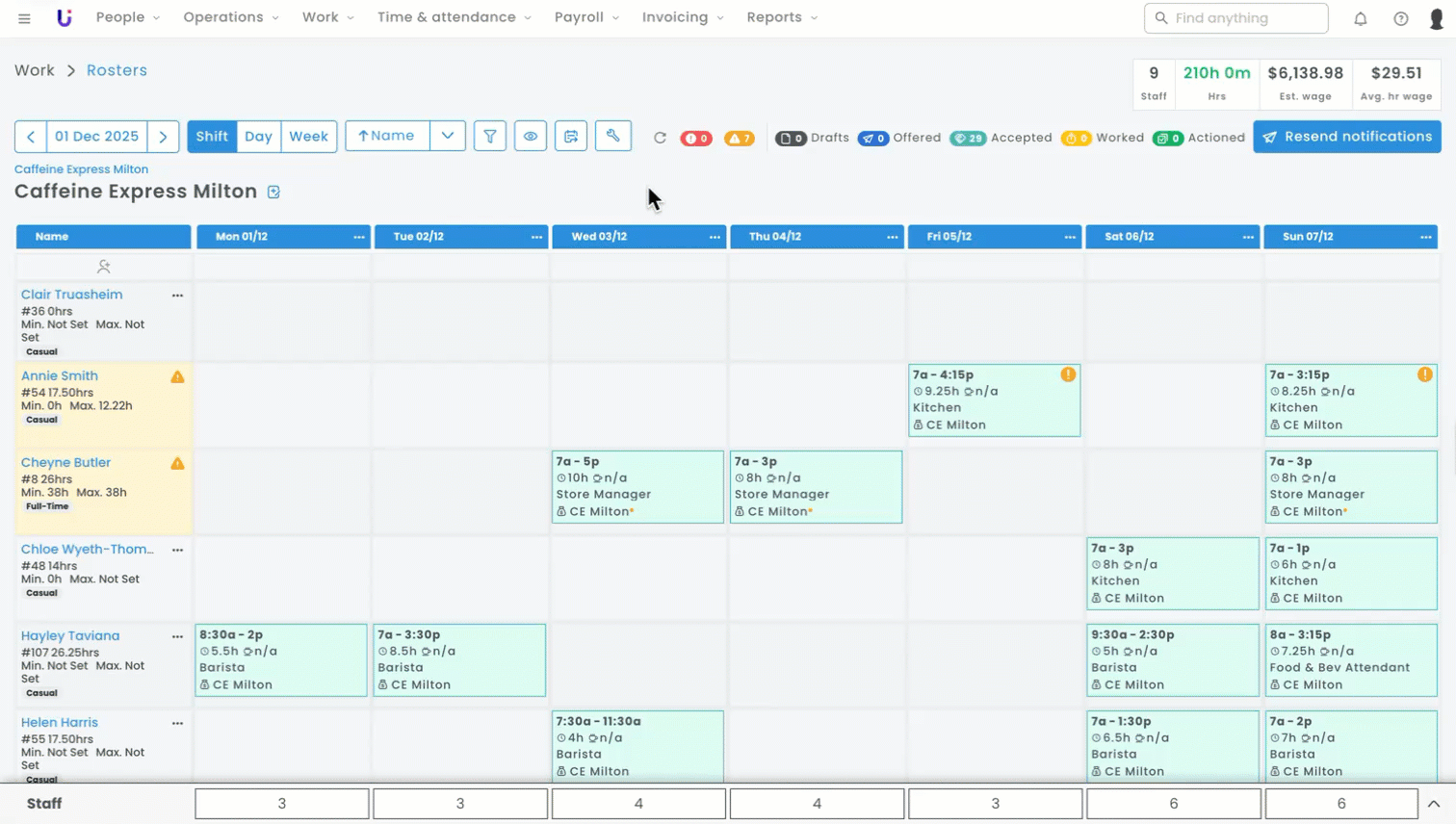Click the roster calendar copy icon
The image size is (1456, 824).
pyautogui.click(x=571, y=137)
